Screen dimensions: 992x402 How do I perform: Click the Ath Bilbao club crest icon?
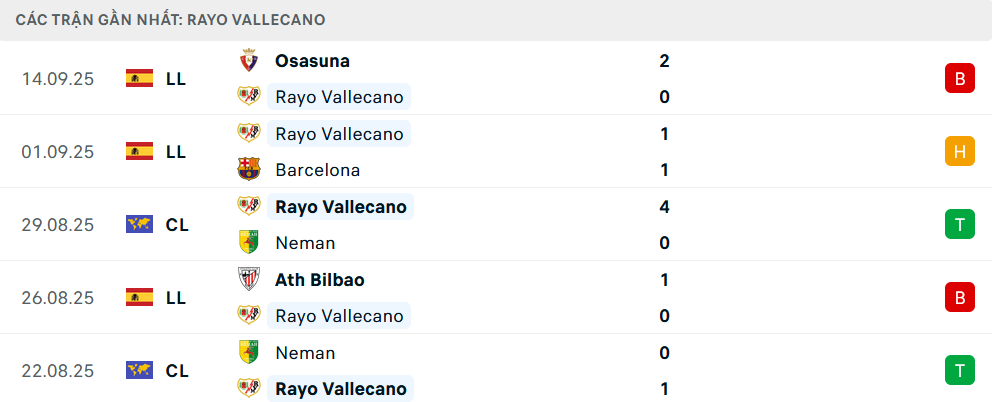(248, 280)
